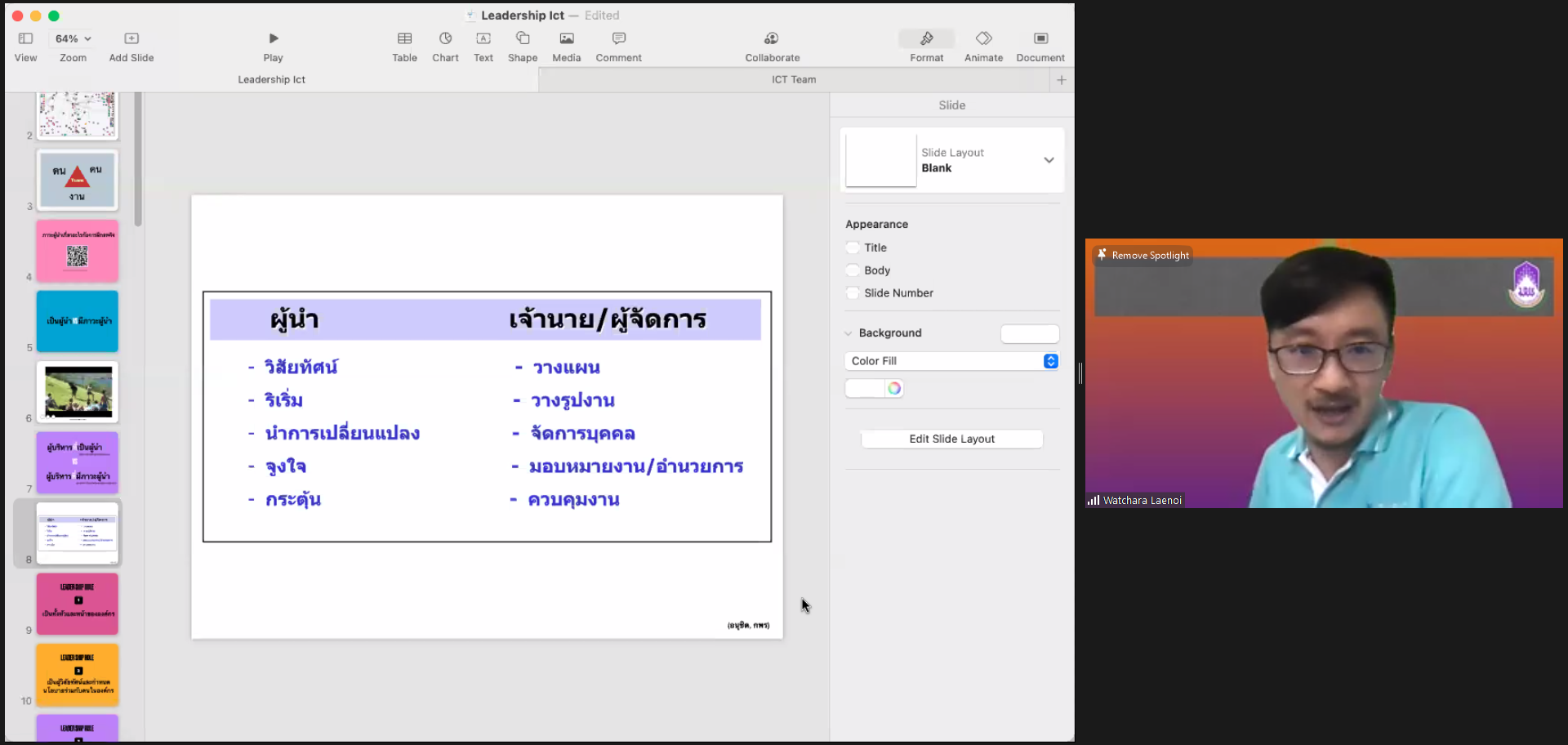Screen dimensions: 1568x745
Task: Open the View sidebar options
Action: pos(25,47)
